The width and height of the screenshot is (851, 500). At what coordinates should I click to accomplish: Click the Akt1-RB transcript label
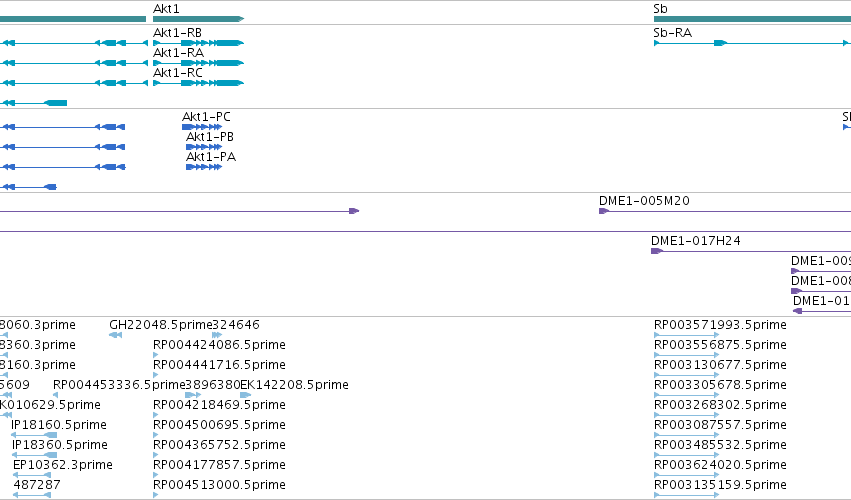pyautogui.click(x=177, y=33)
